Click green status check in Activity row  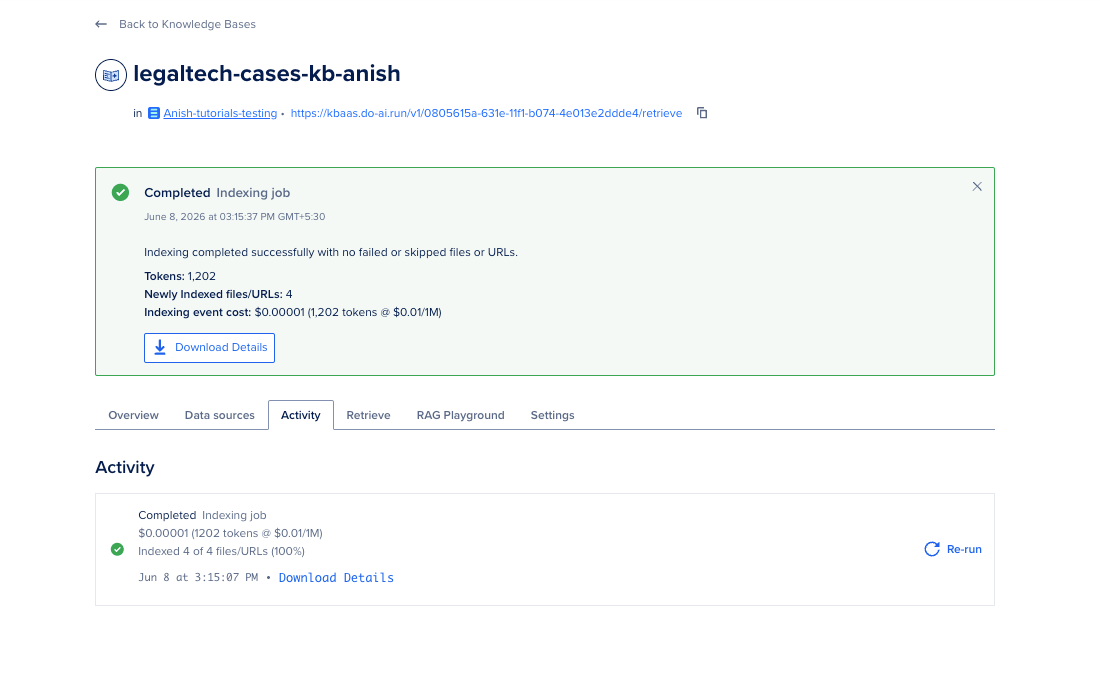tap(117, 549)
